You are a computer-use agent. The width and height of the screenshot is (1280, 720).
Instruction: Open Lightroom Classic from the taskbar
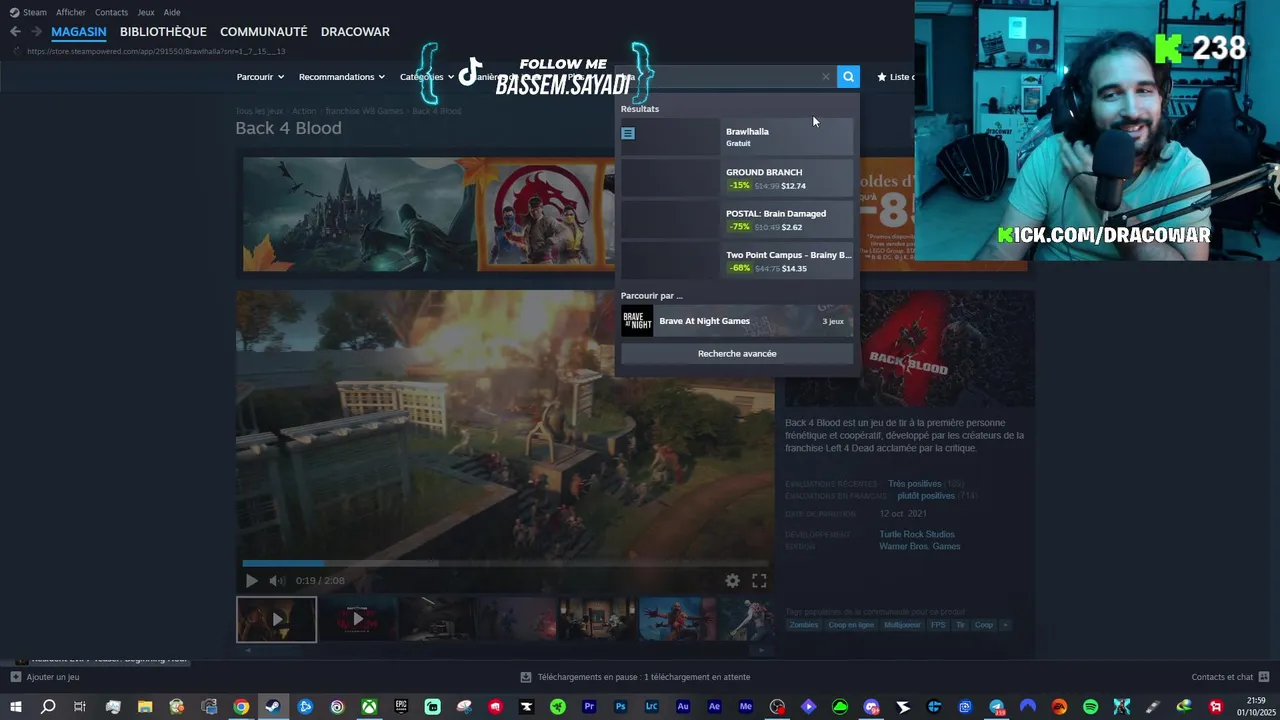[652, 707]
